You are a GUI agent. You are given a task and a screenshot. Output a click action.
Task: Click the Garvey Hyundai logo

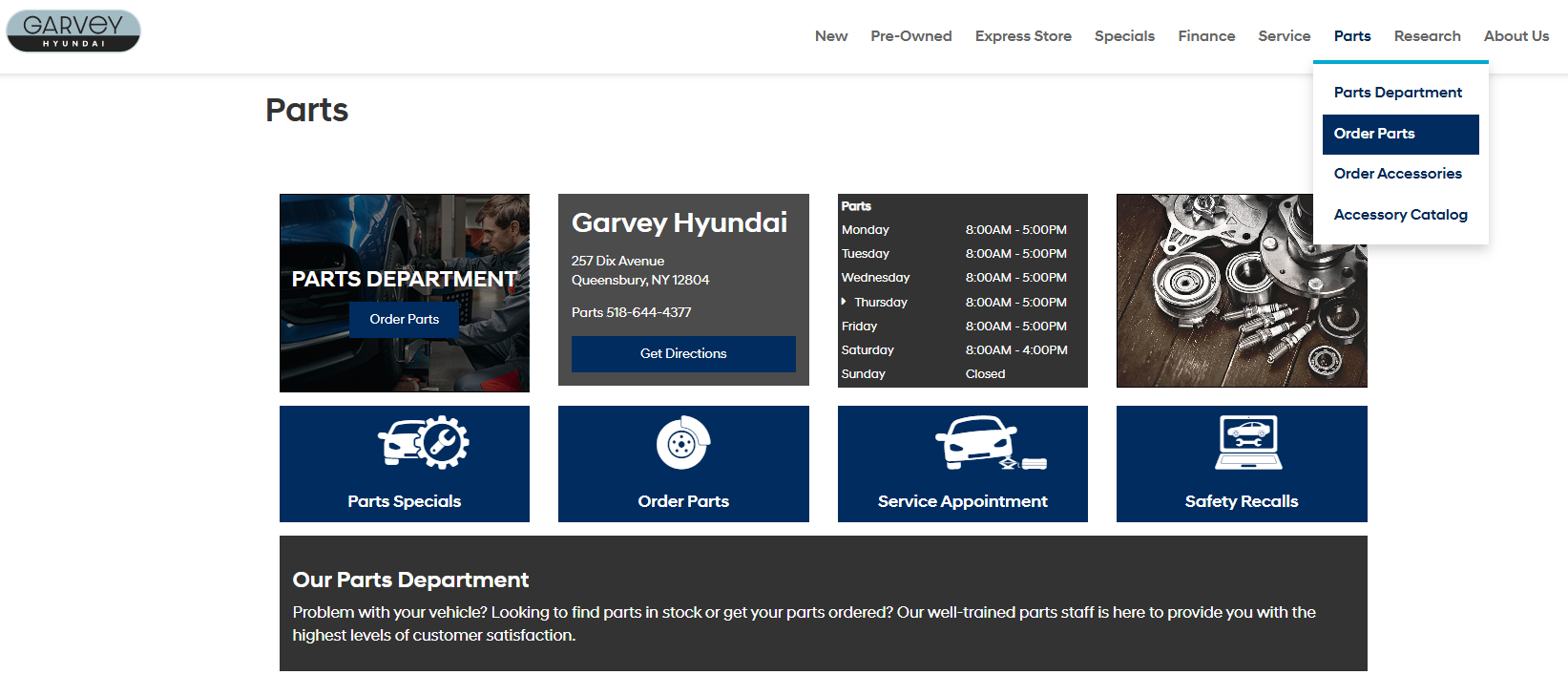tap(73, 32)
